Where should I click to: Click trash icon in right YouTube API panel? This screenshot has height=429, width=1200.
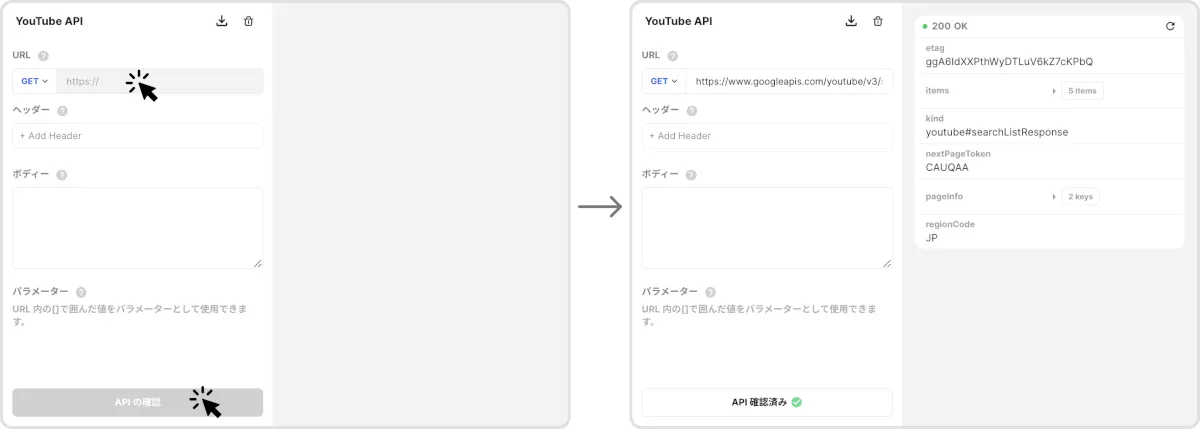[878, 21]
